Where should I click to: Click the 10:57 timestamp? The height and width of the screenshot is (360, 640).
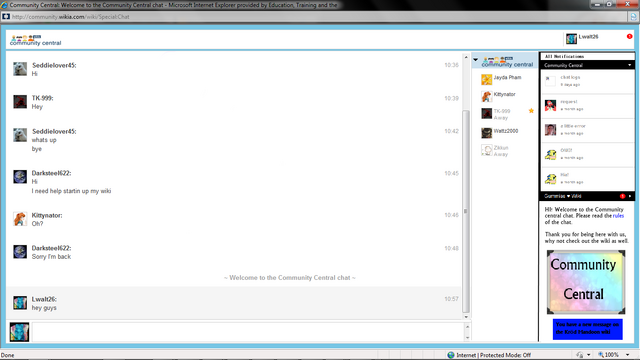pyautogui.click(x=451, y=299)
